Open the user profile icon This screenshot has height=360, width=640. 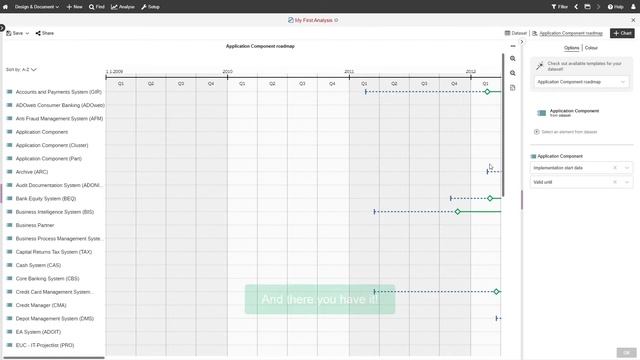[x=633, y=7]
